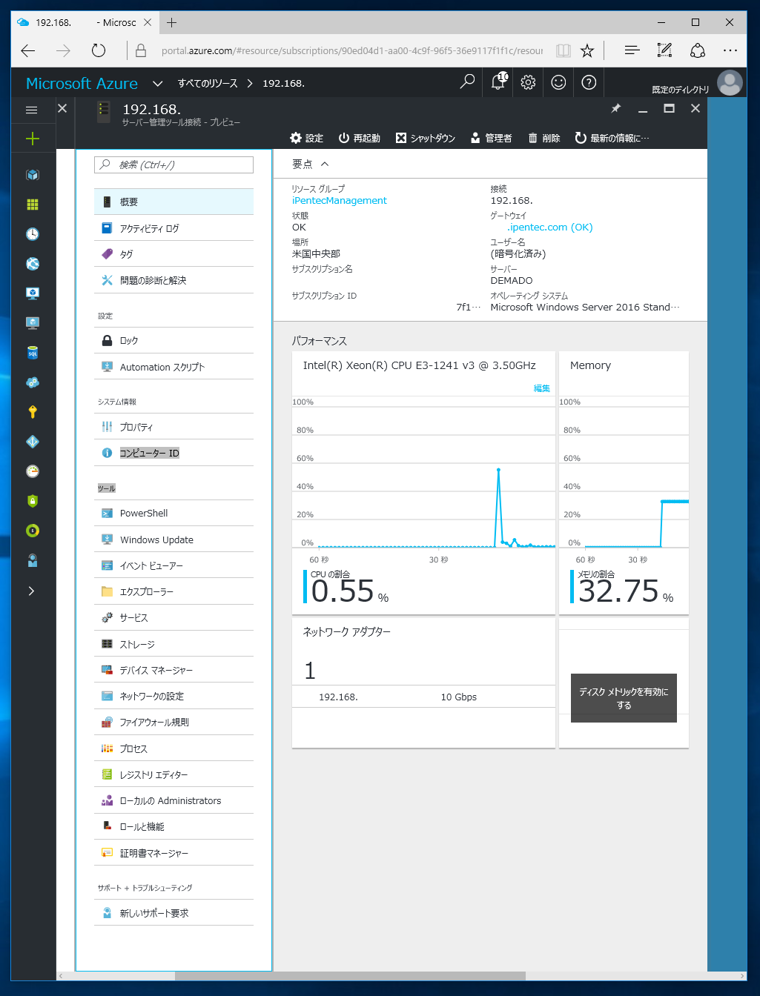Click the horizontal scrollbar at the bottom
Screen dimensions: 760x996
point(350,976)
